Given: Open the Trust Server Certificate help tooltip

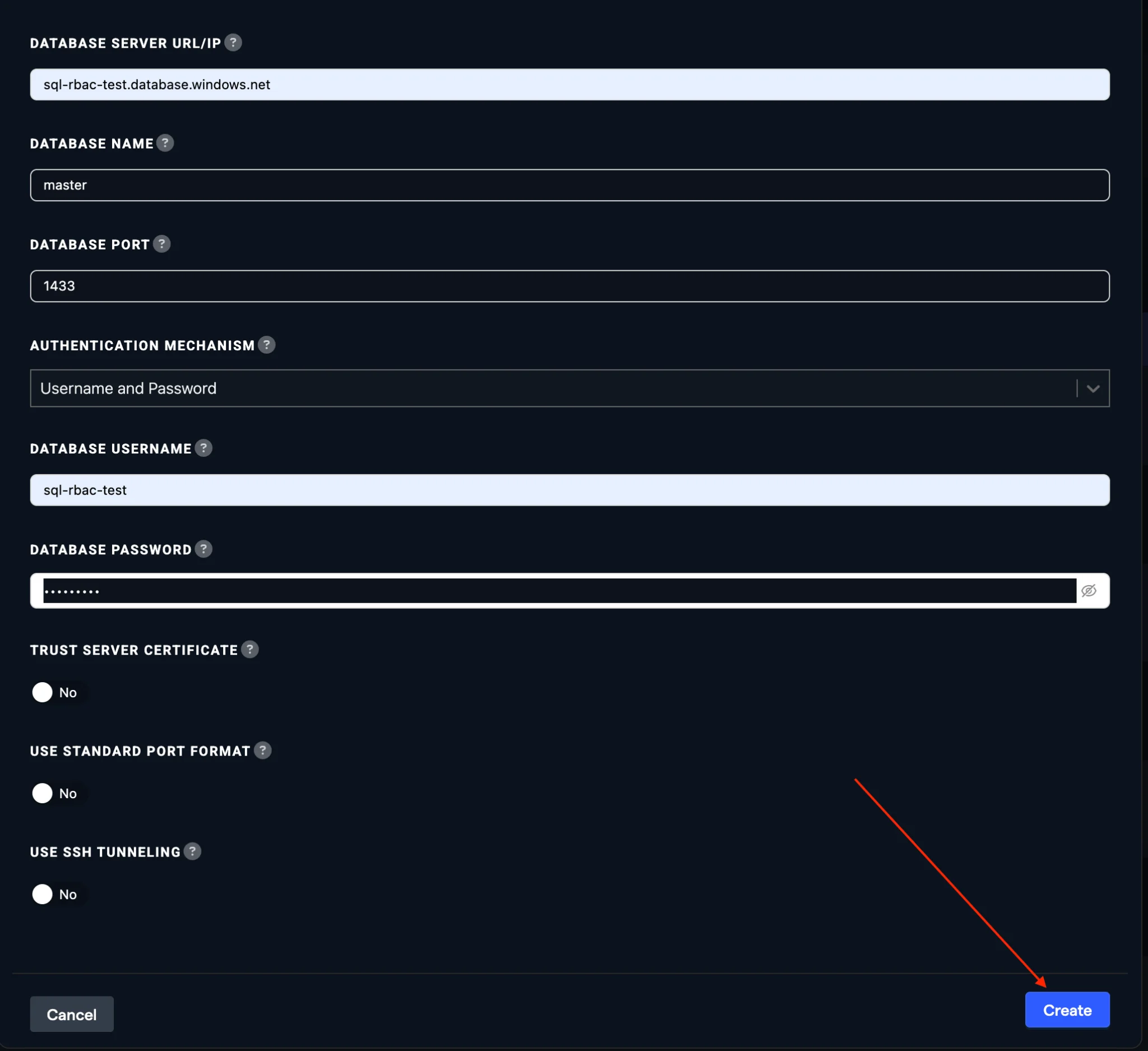Looking at the screenshot, I should (249, 649).
